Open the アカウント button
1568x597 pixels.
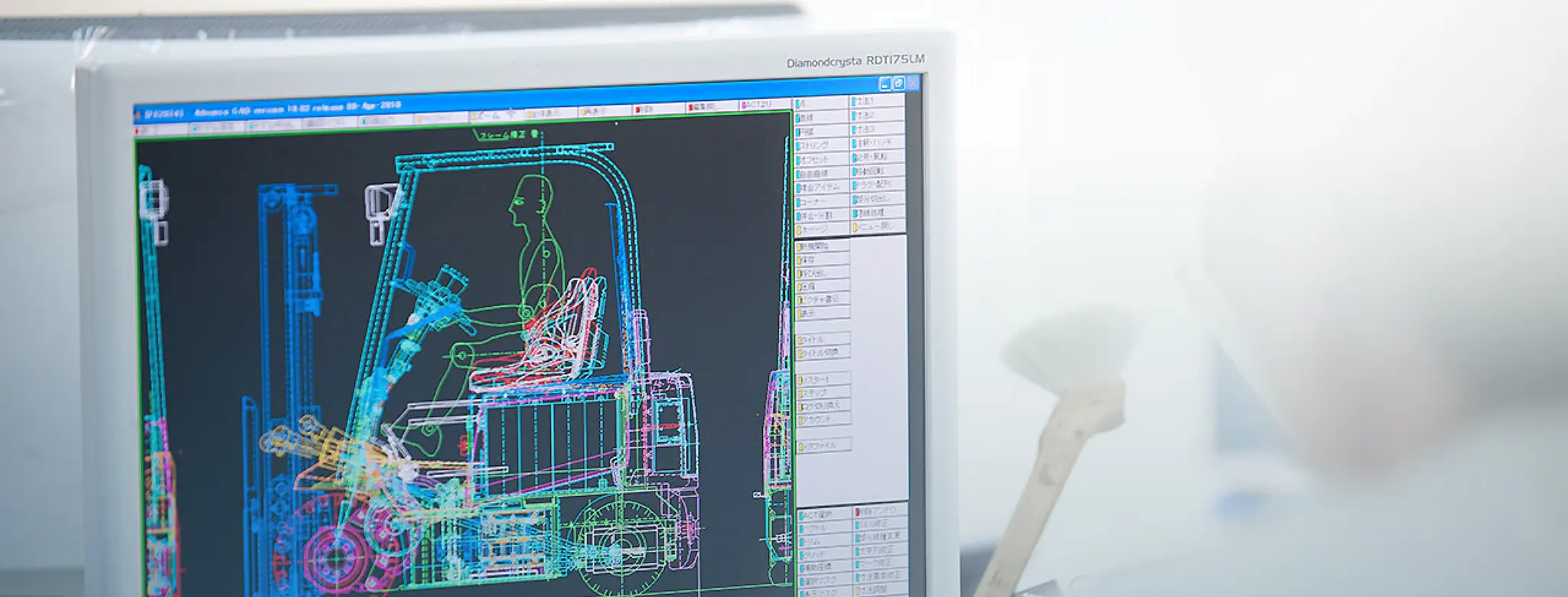click(824, 419)
